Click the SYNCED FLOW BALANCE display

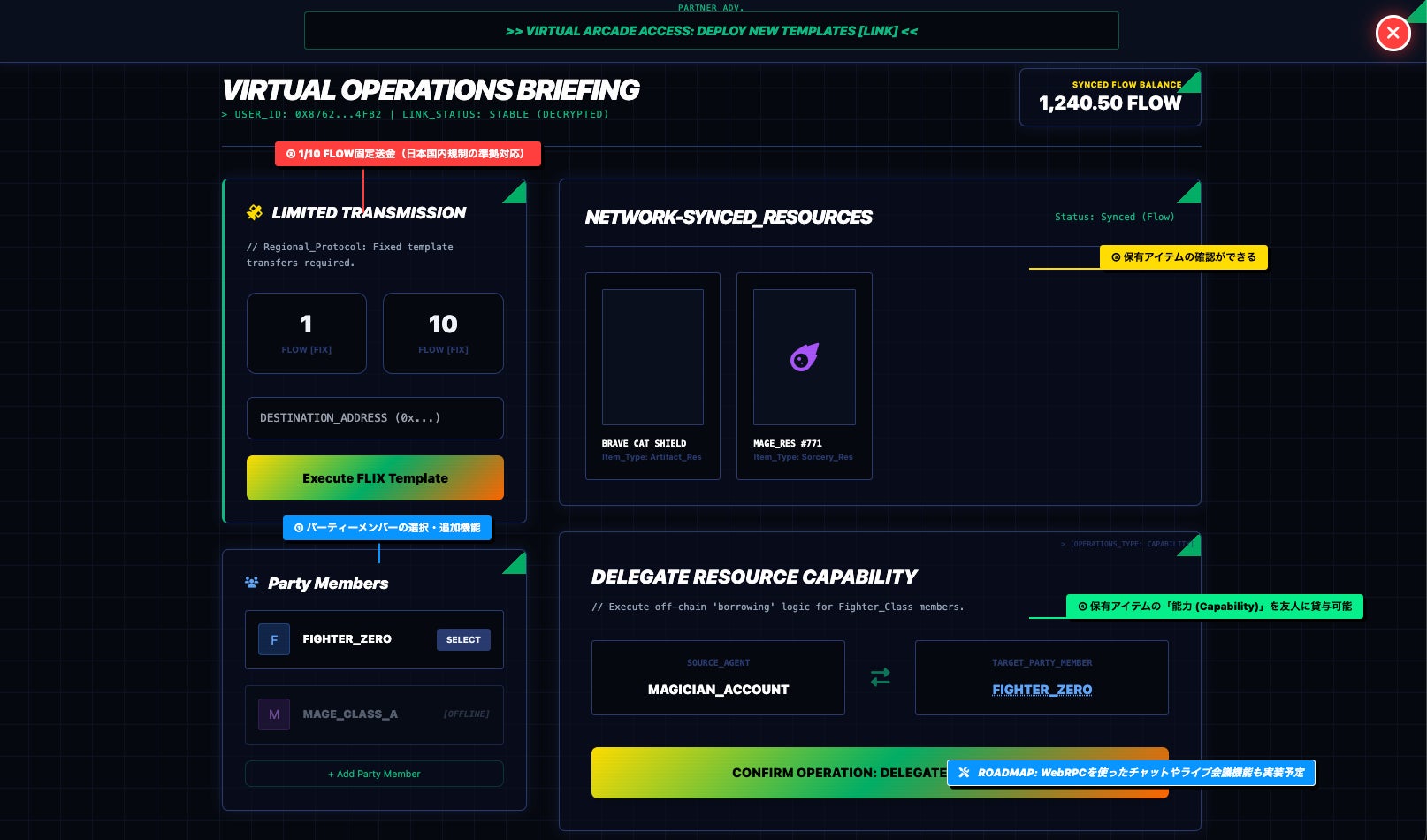1110,97
